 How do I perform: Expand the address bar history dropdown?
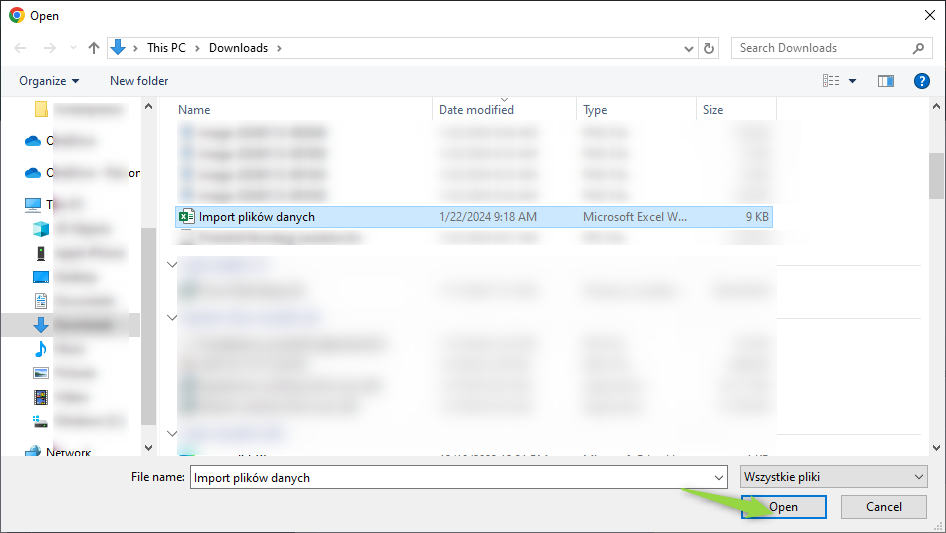689,48
